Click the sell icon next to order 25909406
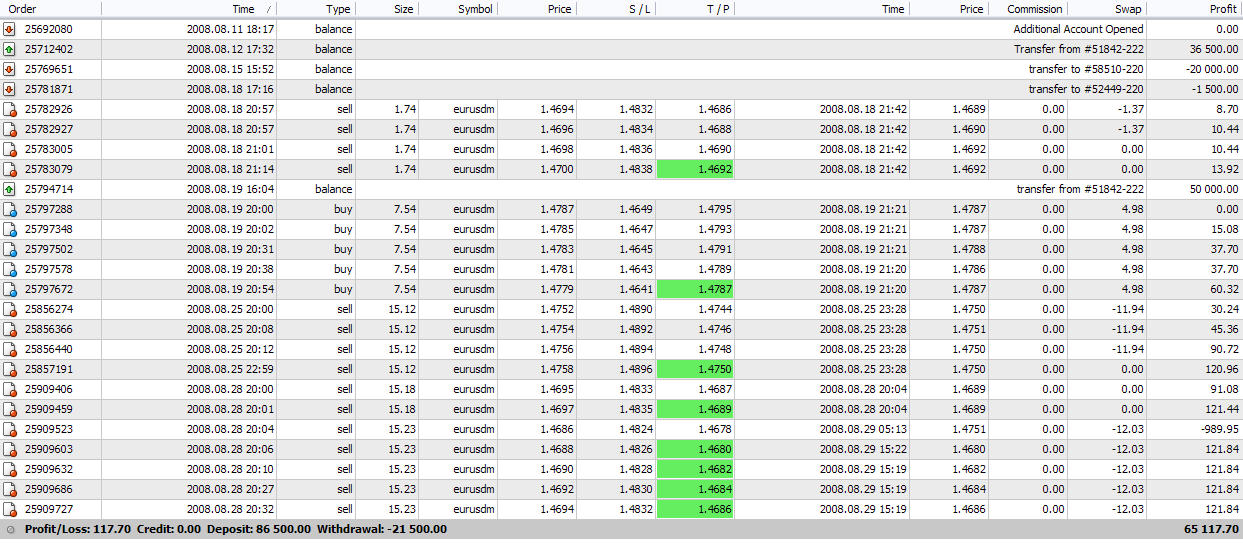The height and width of the screenshot is (553, 1243). pyautogui.click(x=9, y=389)
